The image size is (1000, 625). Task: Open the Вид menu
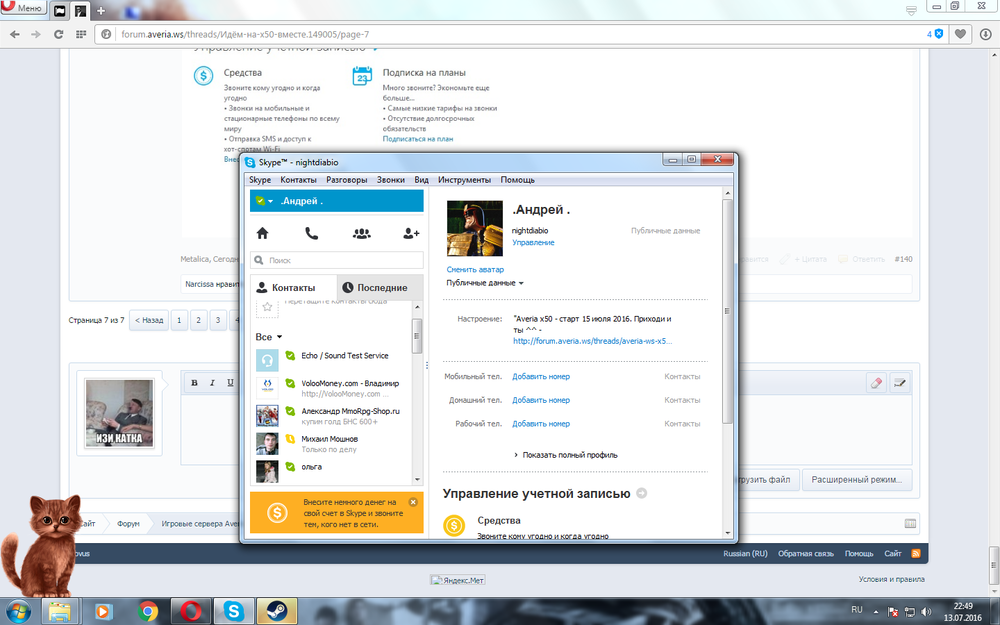pos(421,180)
